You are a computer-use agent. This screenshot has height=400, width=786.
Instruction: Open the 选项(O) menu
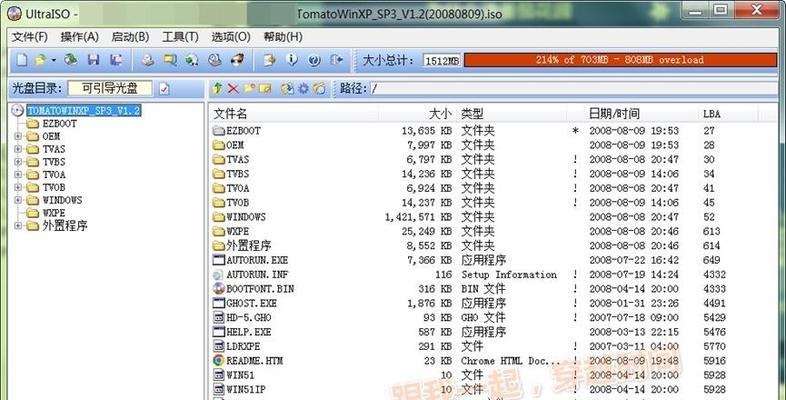[231, 37]
